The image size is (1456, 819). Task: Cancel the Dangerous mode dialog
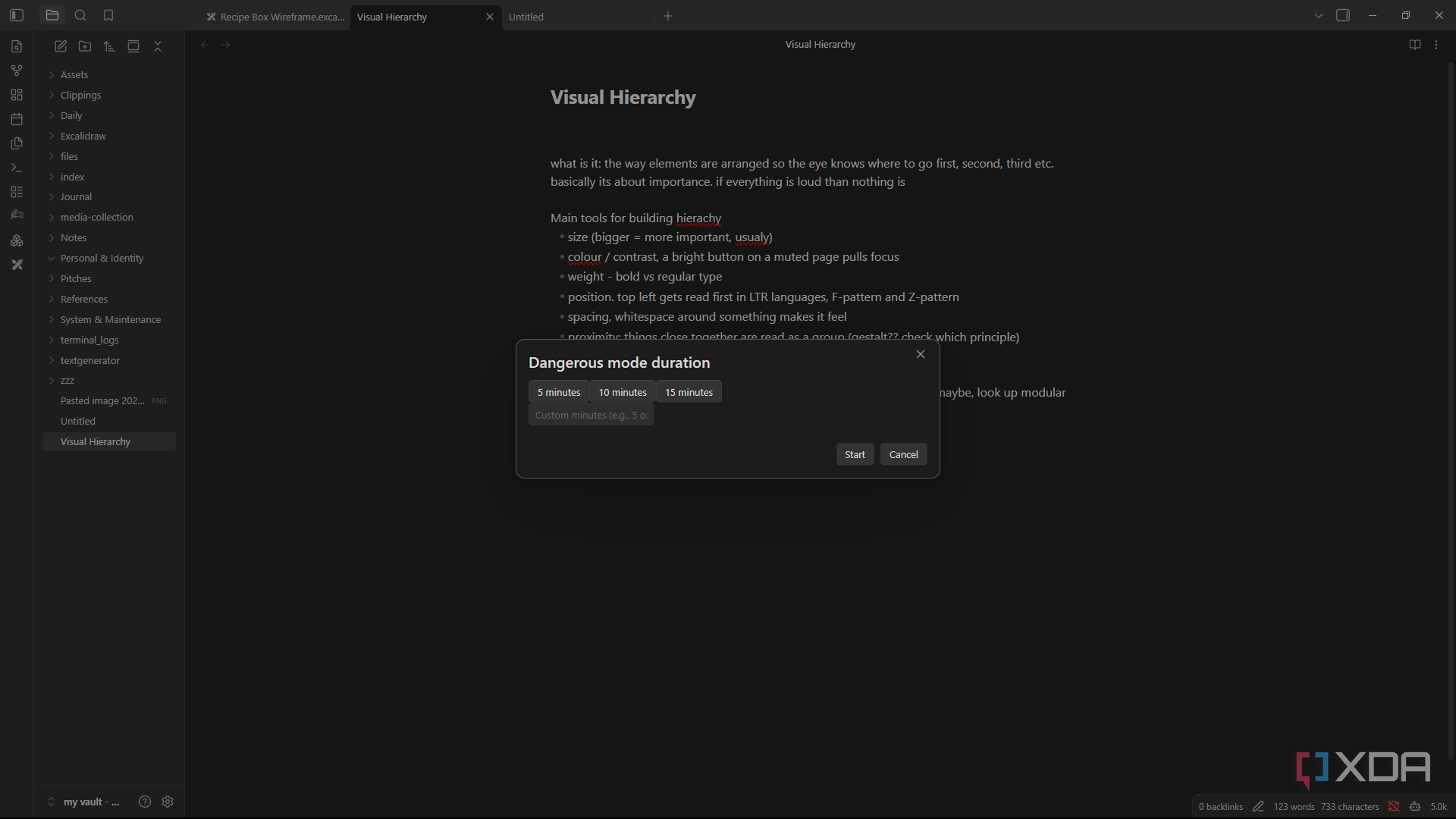point(903,454)
